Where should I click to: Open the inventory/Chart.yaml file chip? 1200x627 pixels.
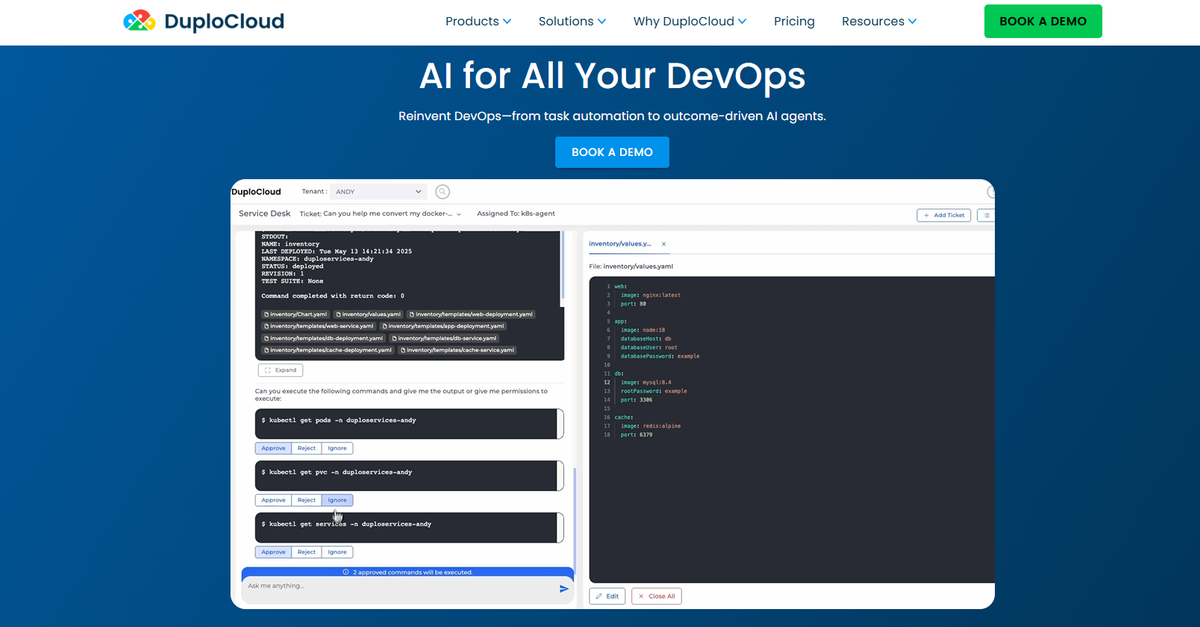pyautogui.click(x=295, y=314)
